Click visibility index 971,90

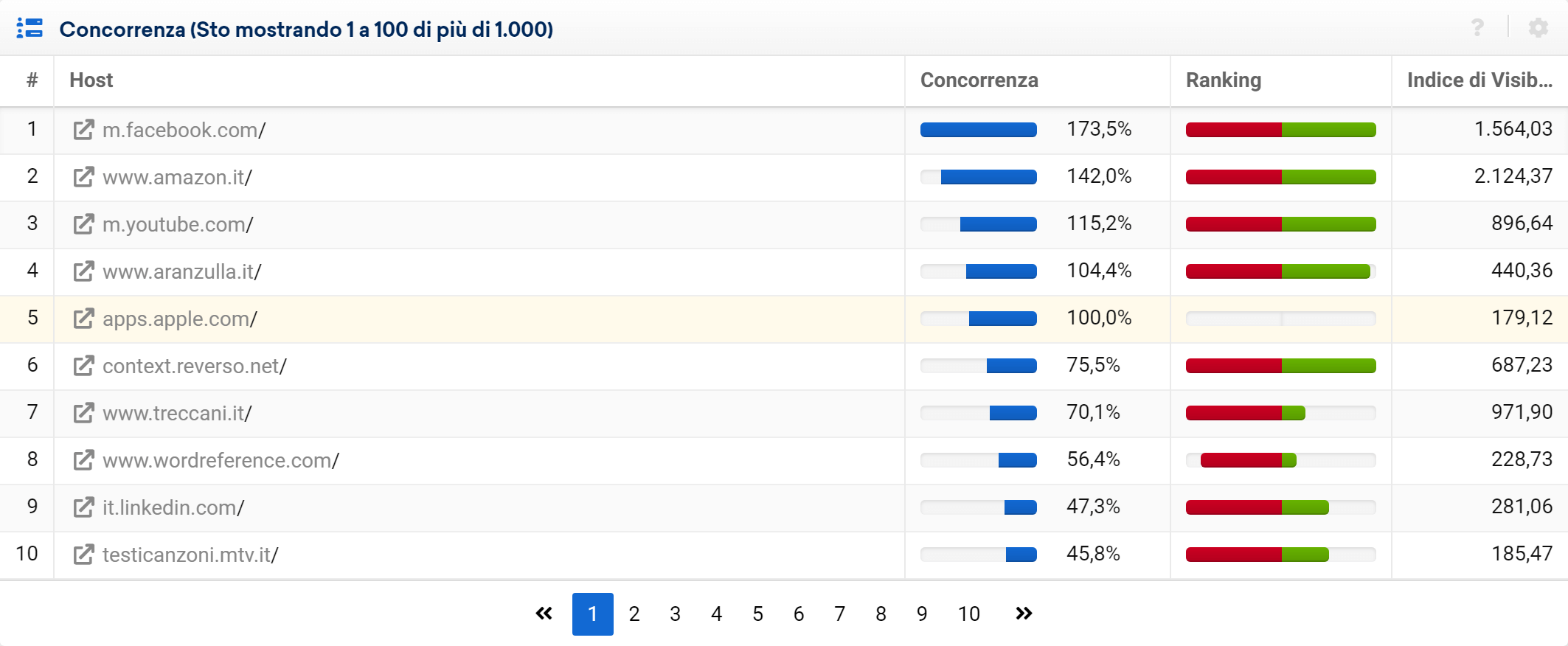click(x=1522, y=412)
